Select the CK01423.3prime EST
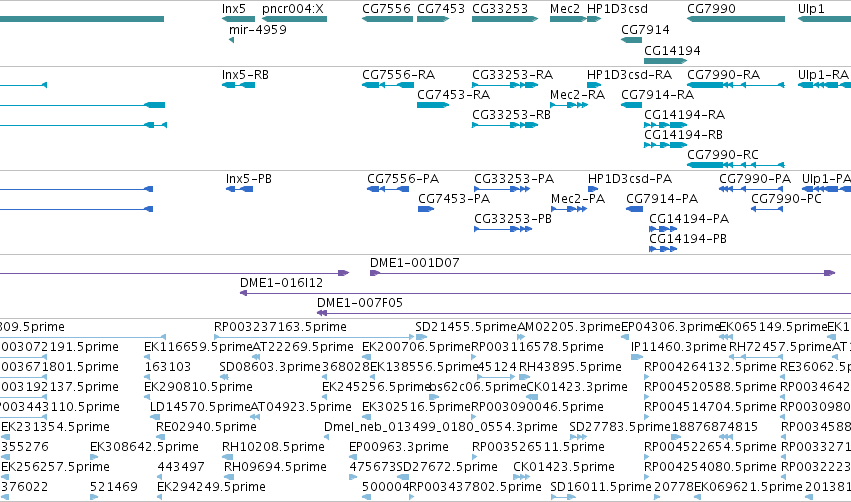Screen dimensions: 851x502 pos(532,397)
